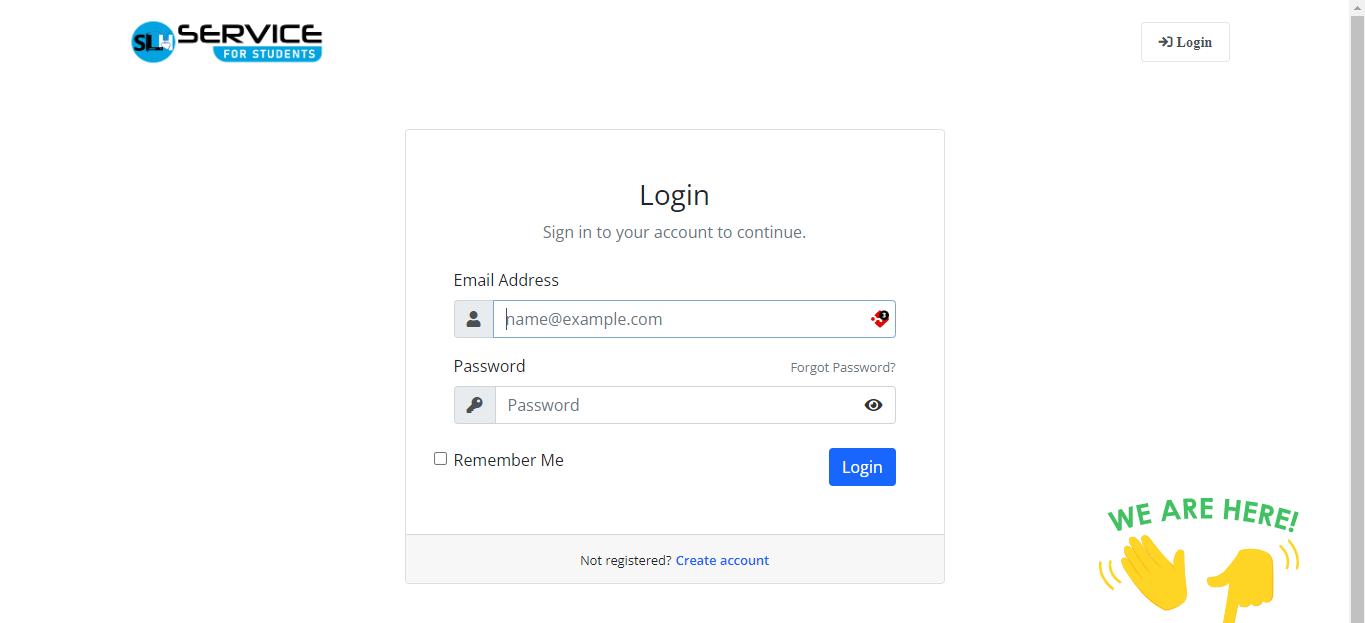
Task: Click the user silhouette icon beside email field
Action: tap(474, 319)
